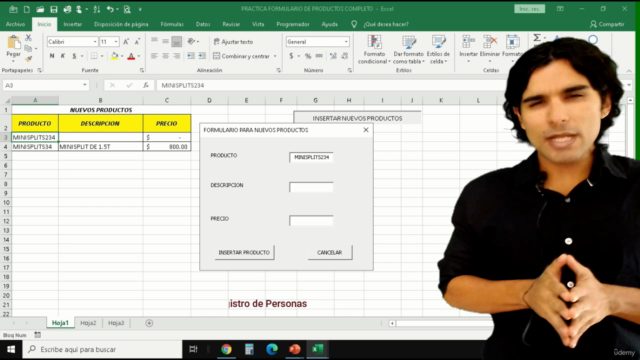Switch to the Insertar ribbon tab

tap(73, 24)
